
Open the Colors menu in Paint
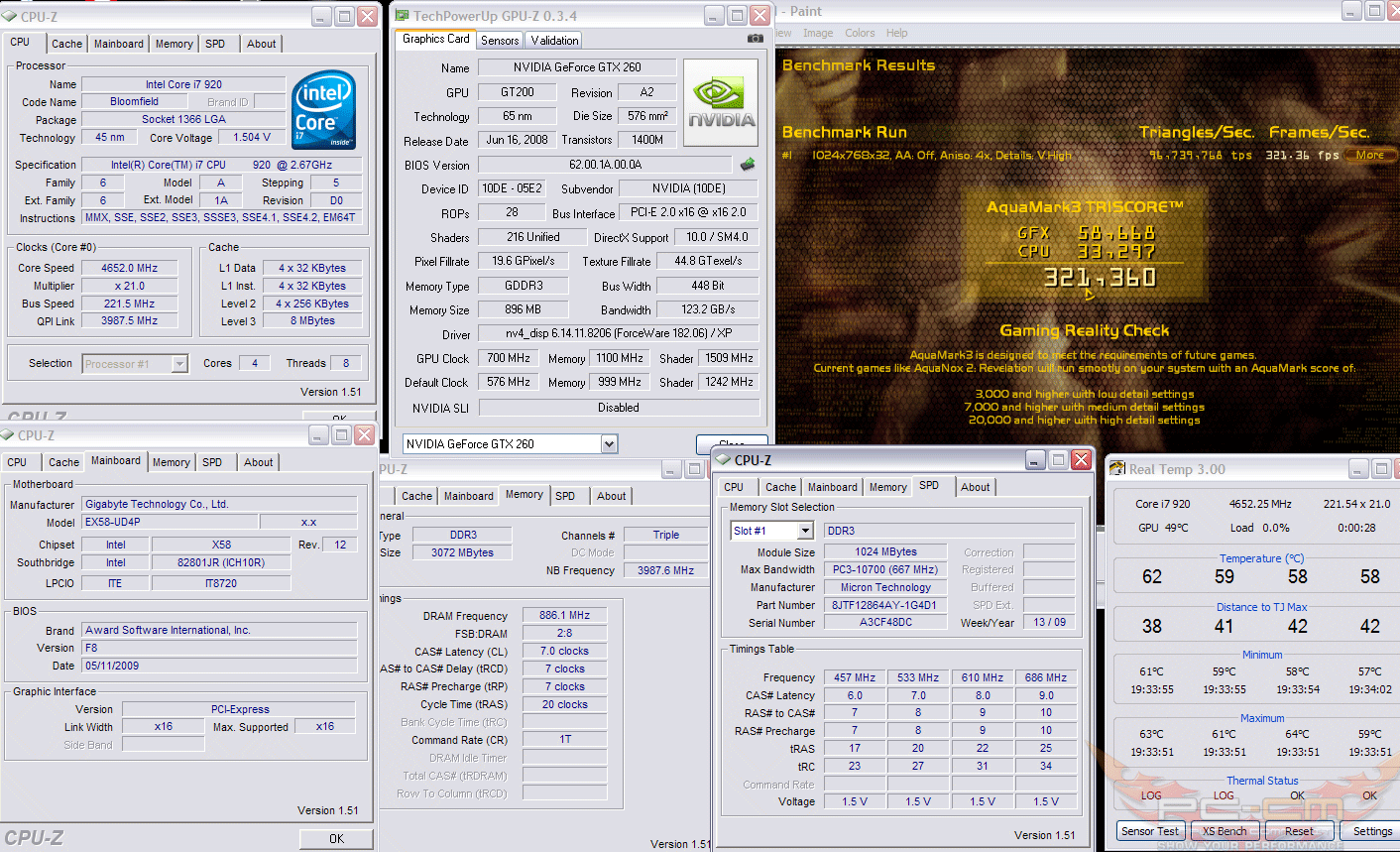pos(860,33)
